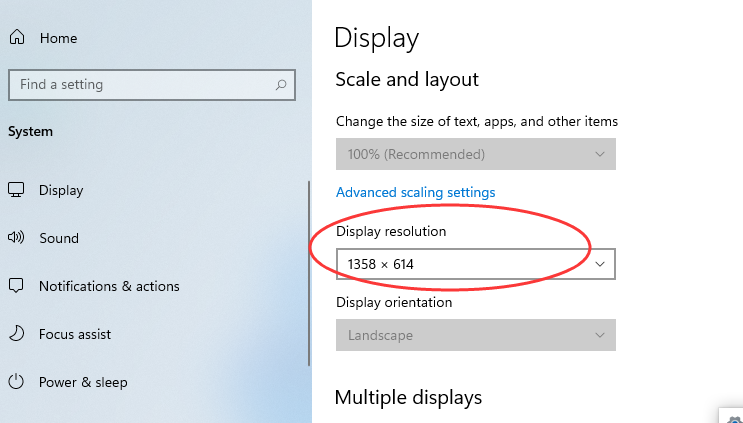Click the Notifications & actions speech-bubble icon
Viewport: 743px width, 423px height.
coord(16,286)
